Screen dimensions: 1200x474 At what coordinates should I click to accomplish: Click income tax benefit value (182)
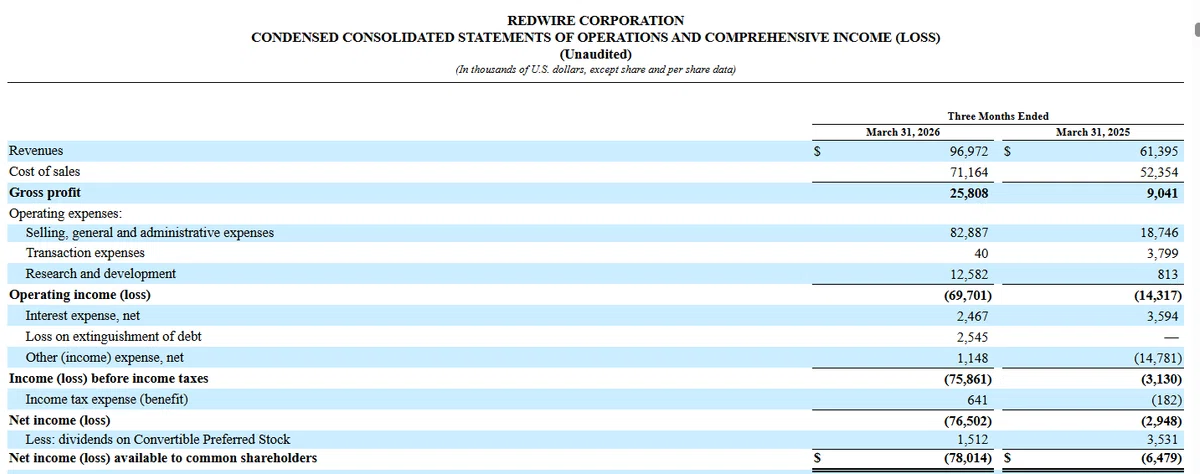pos(1166,400)
